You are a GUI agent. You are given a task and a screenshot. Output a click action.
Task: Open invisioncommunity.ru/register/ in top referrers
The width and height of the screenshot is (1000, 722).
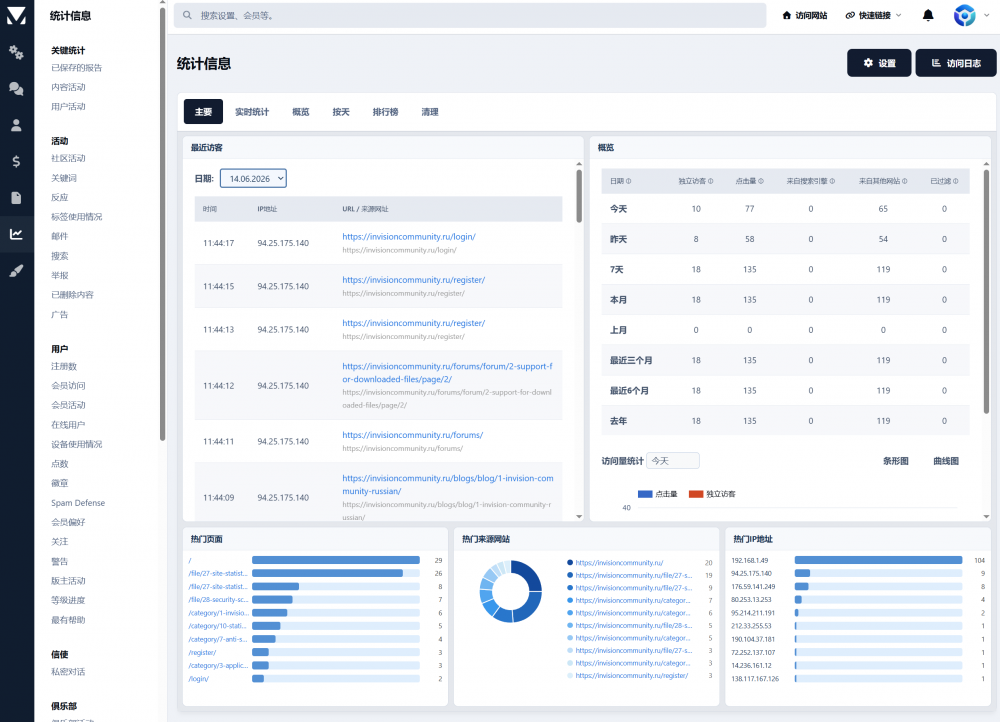[x=631, y=675]
